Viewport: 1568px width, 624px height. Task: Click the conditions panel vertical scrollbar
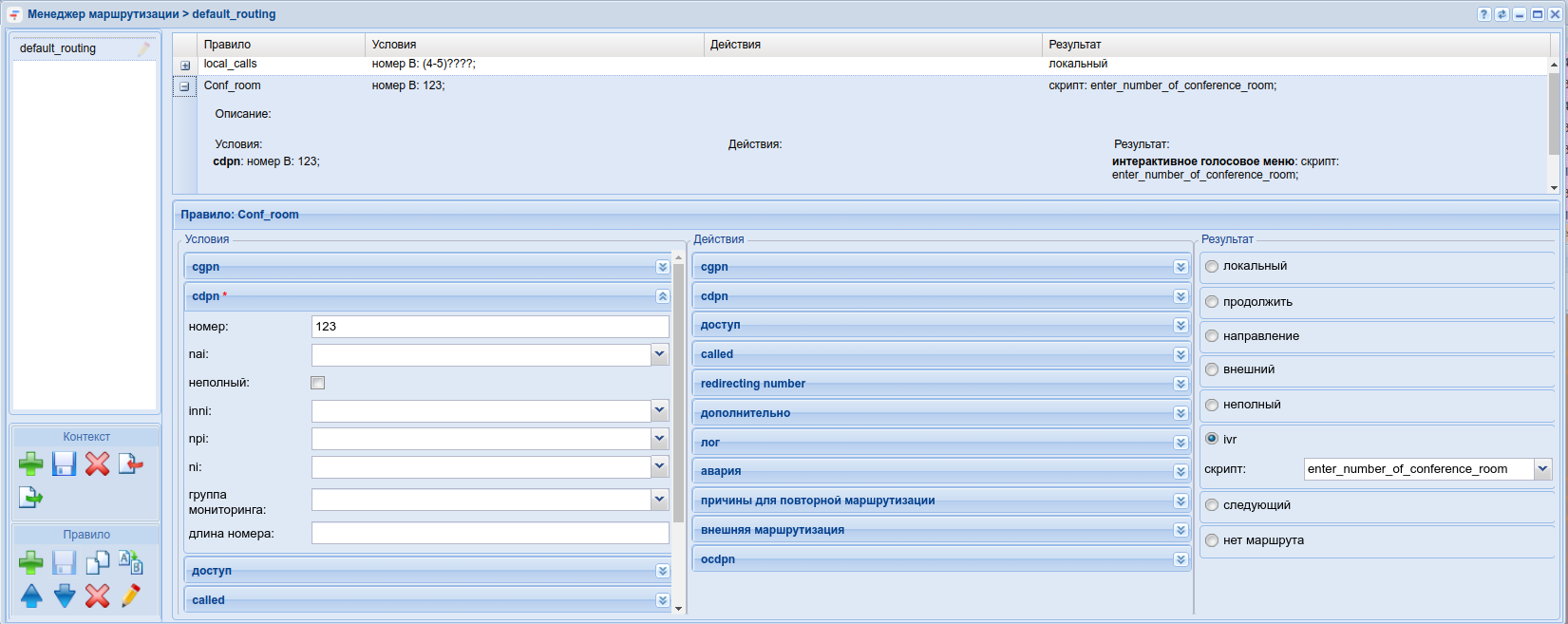(678, 393)
